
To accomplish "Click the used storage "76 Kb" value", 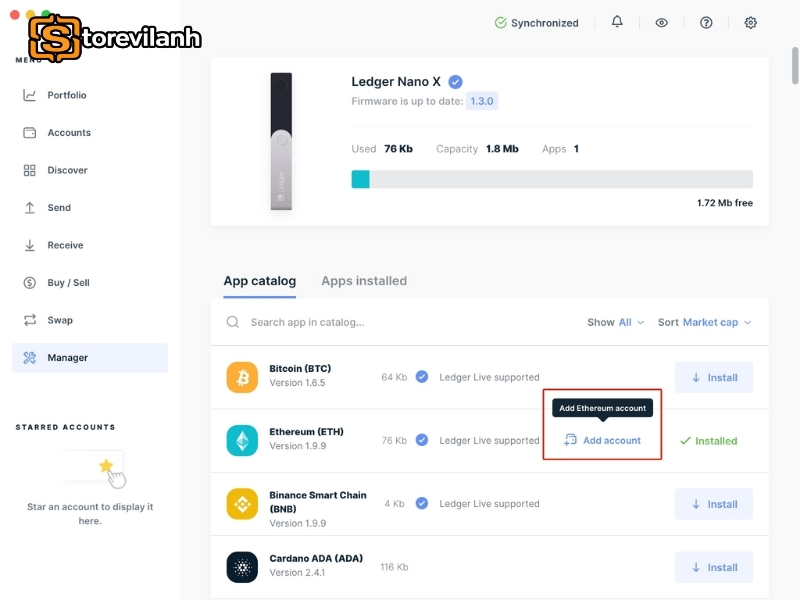I will pos(398,149).
